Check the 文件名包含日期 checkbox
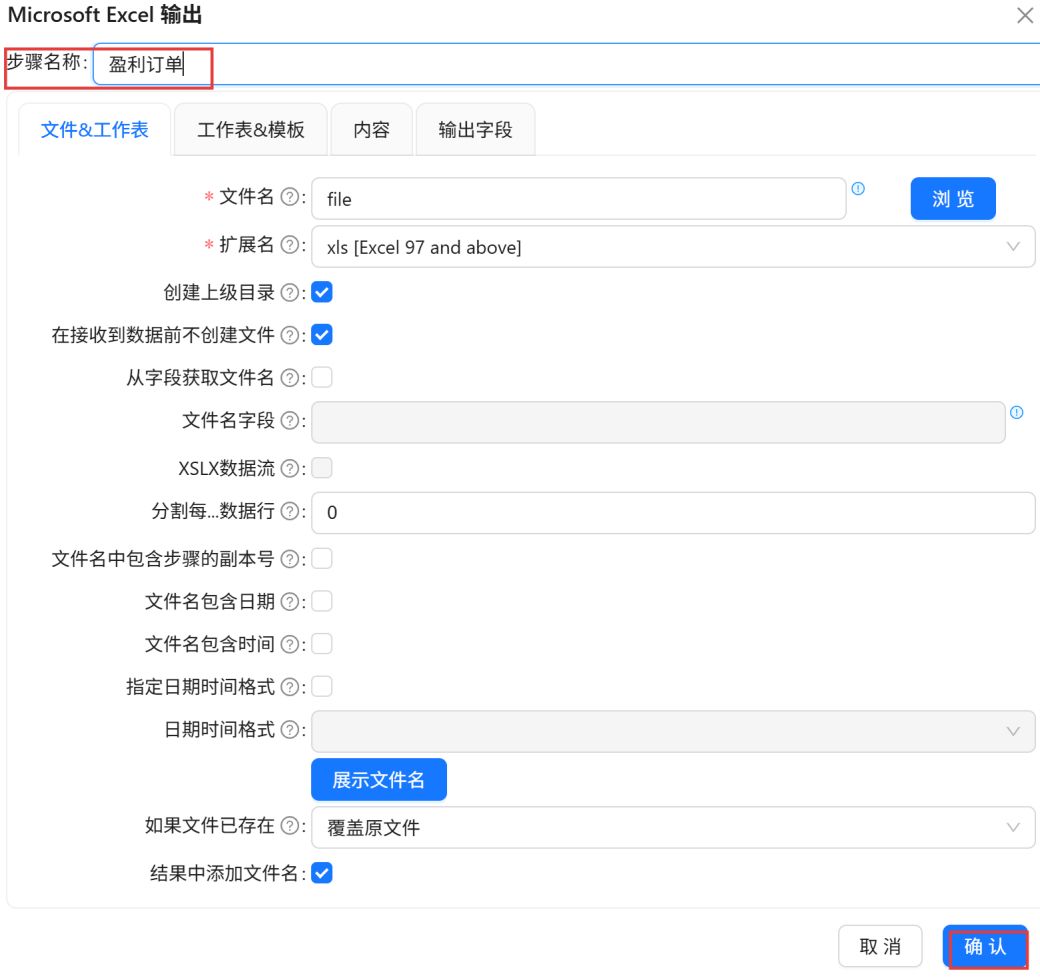The image size is (1040, 978). [x=322, y=601]
